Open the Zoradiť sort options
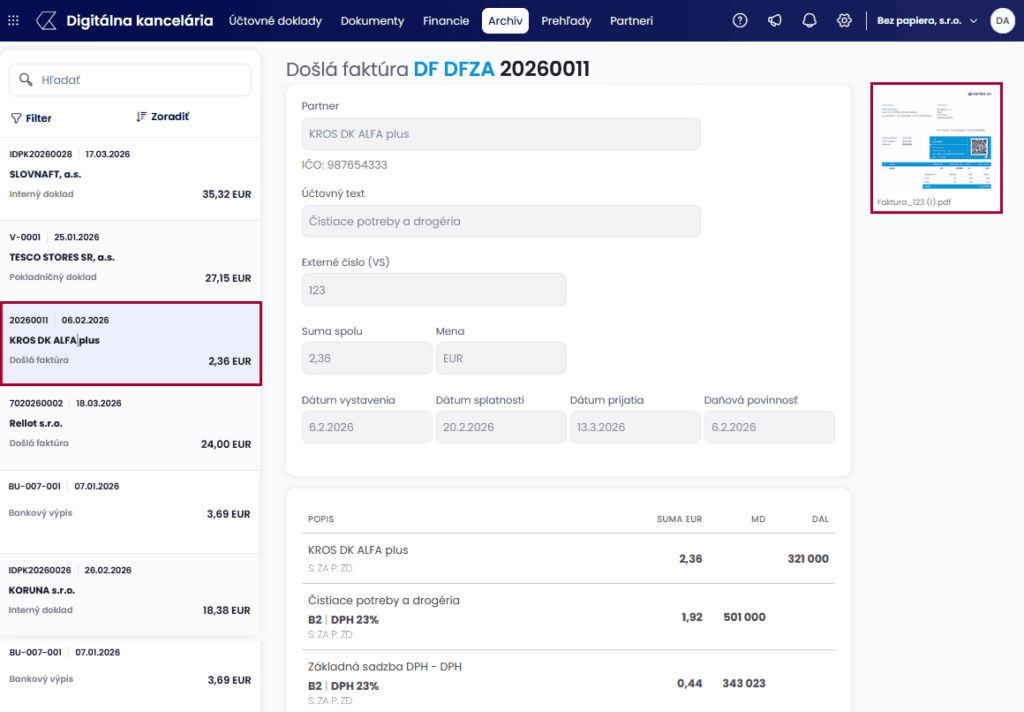Screen dimensions: 1024x712 tap(163, 117)
